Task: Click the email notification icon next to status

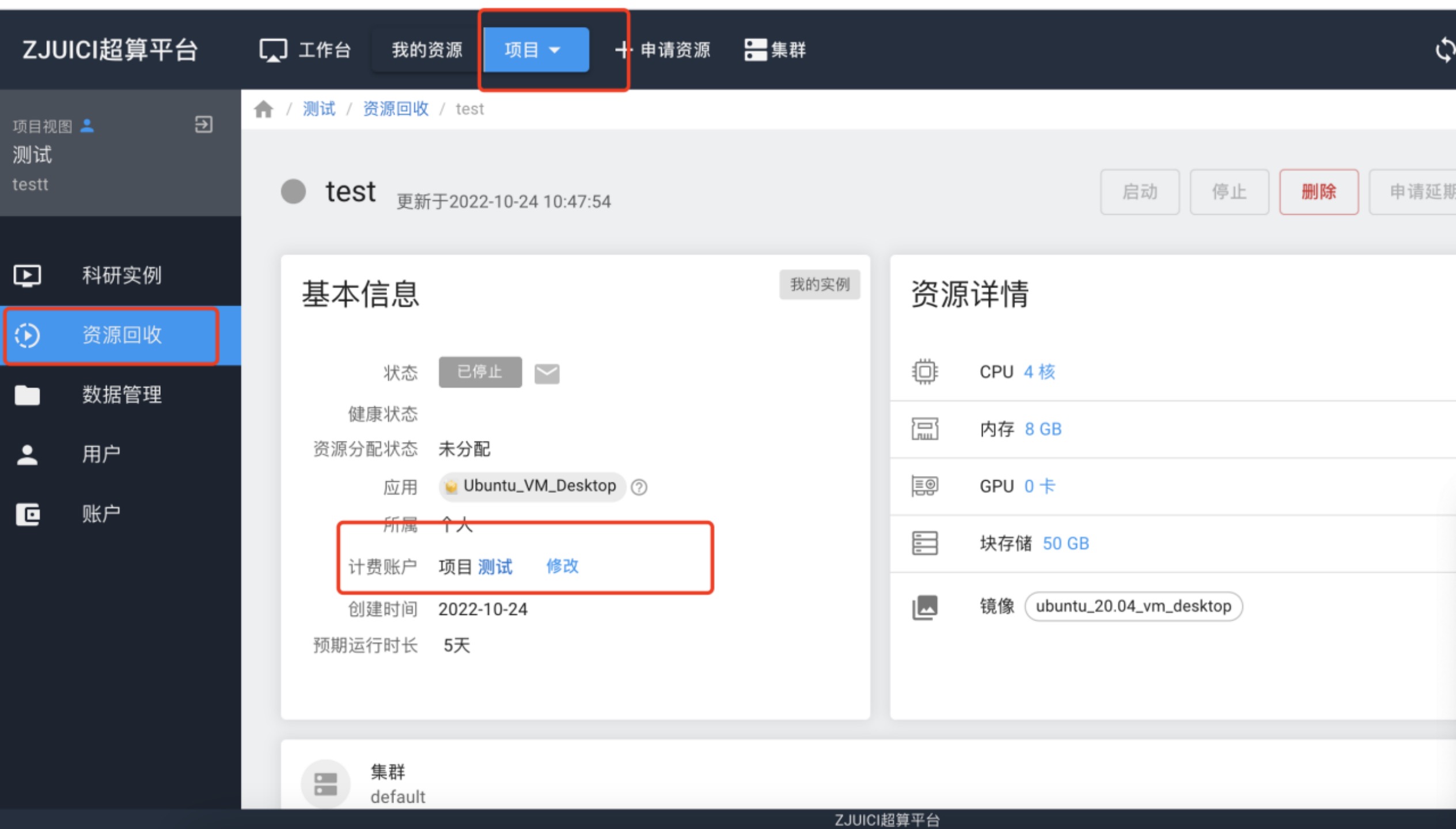Action: click(547, 370)
